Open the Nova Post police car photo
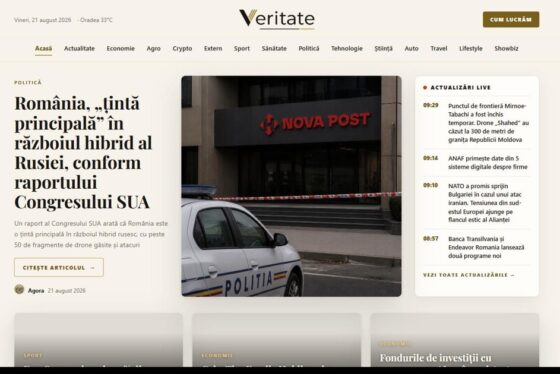This screenshot has height=374, width=560. point(291,186)
